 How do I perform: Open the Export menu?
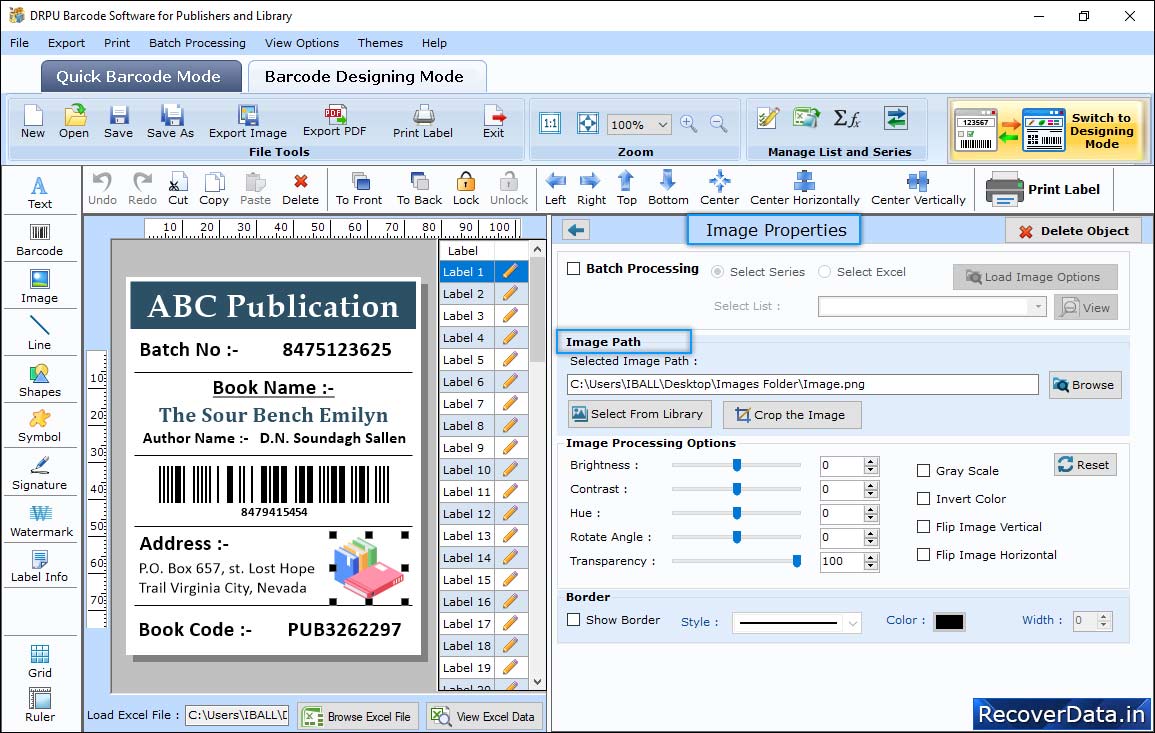pyautogui.click(x=66, y=43)
